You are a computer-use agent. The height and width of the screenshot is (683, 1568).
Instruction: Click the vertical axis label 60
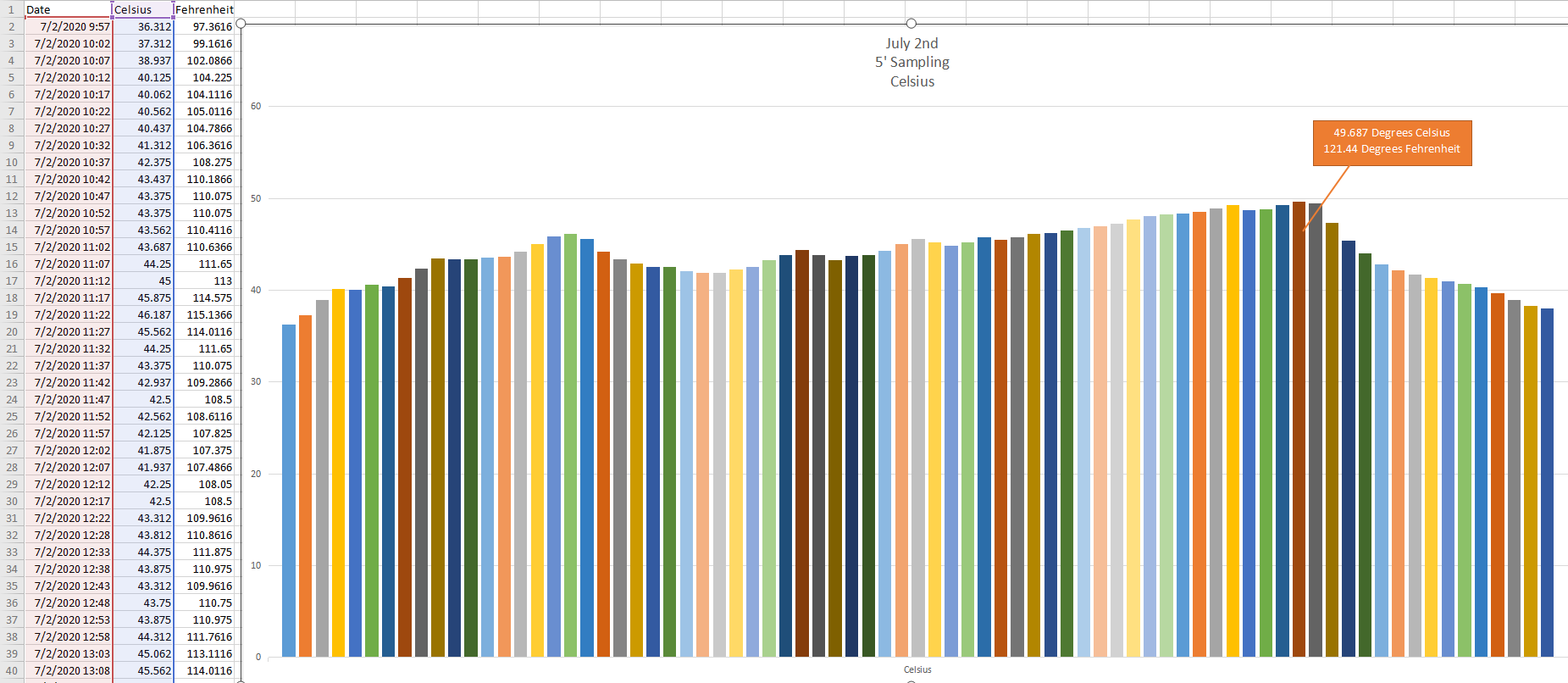(x=256, y=106)
